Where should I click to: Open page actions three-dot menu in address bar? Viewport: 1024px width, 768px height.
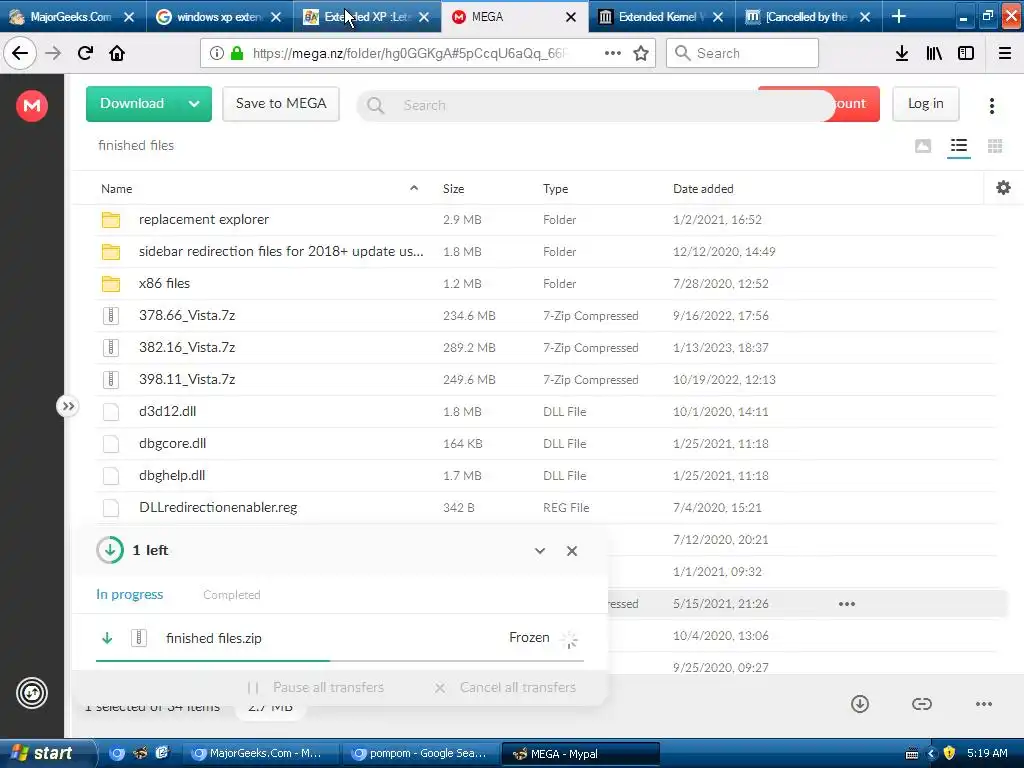613,53
